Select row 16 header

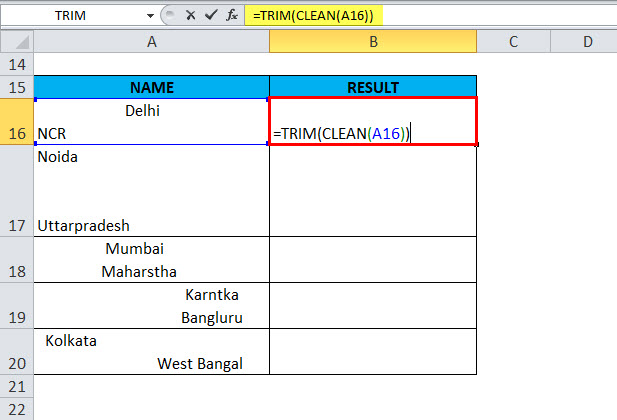pos(17,122)
